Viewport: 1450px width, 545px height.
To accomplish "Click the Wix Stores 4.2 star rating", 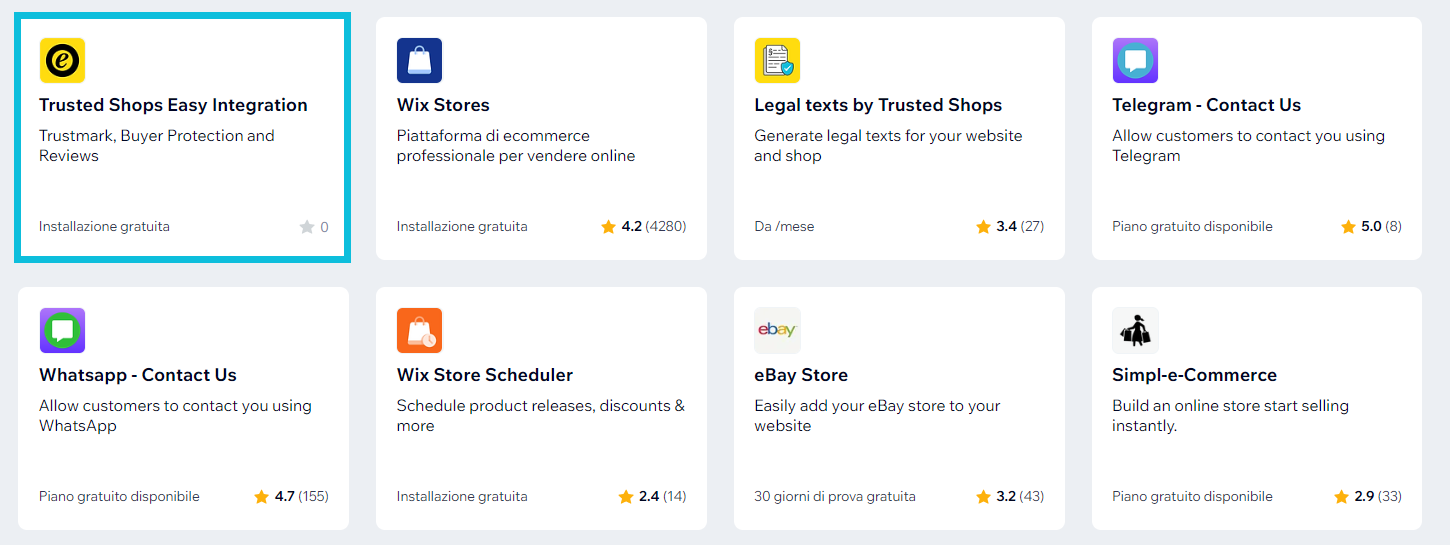I will pos(643,227).
